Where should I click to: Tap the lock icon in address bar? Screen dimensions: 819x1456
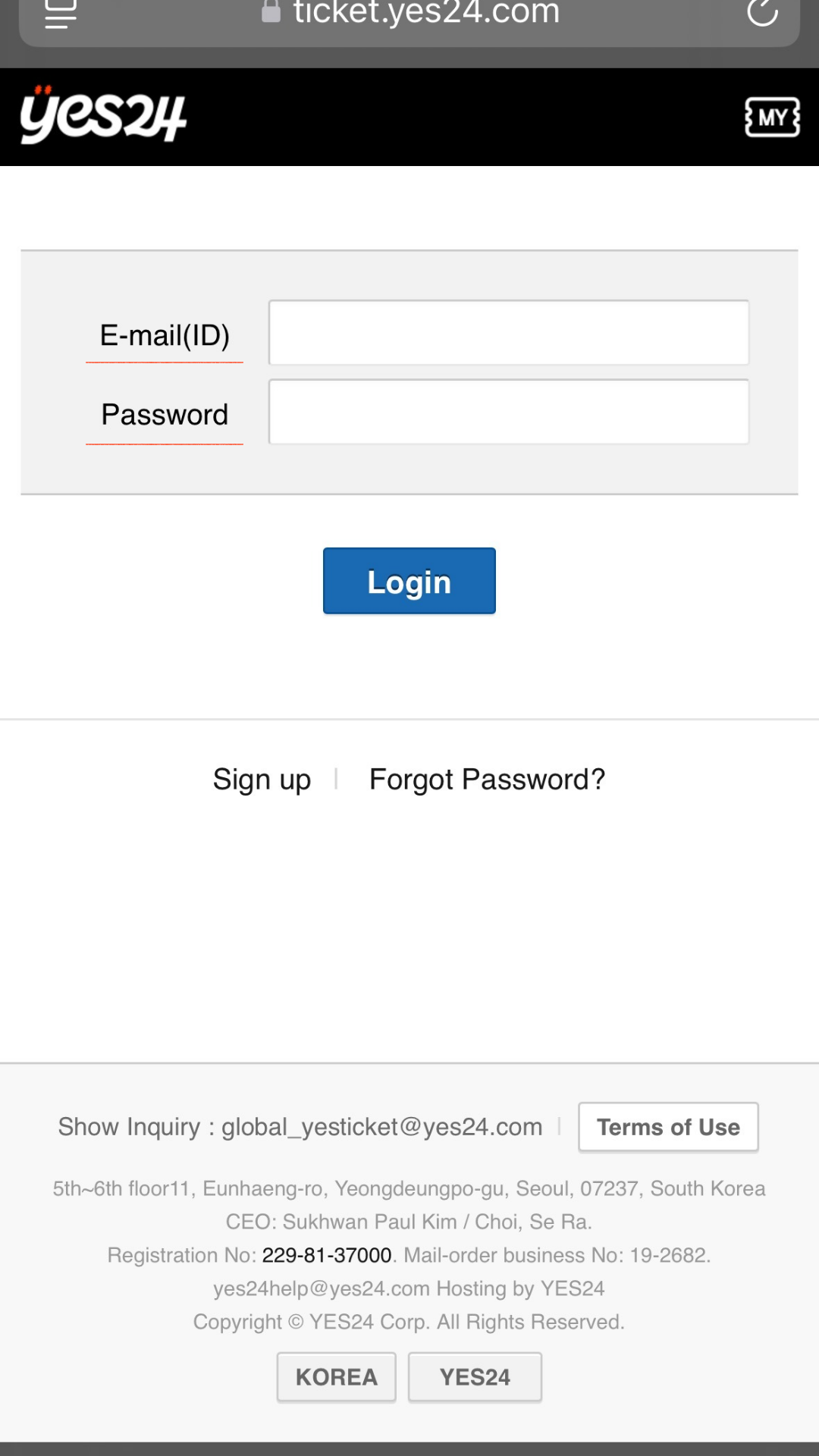(271, 11)
